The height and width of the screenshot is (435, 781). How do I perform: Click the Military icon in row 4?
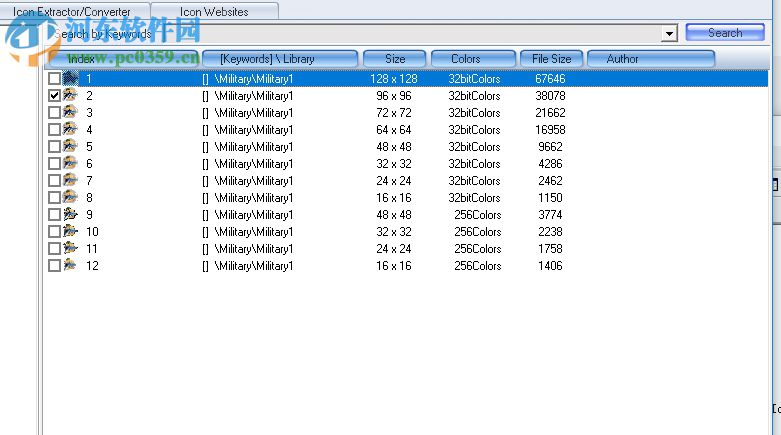(x=70, y=129)
